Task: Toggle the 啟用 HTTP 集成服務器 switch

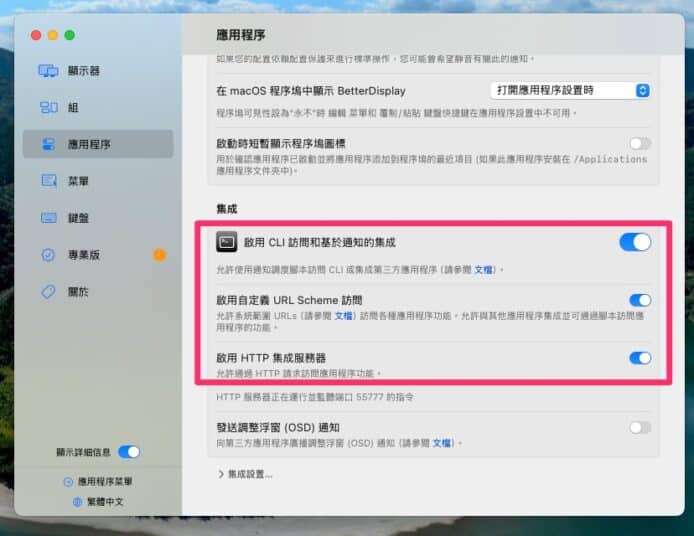Action: (x=639, y=358)
